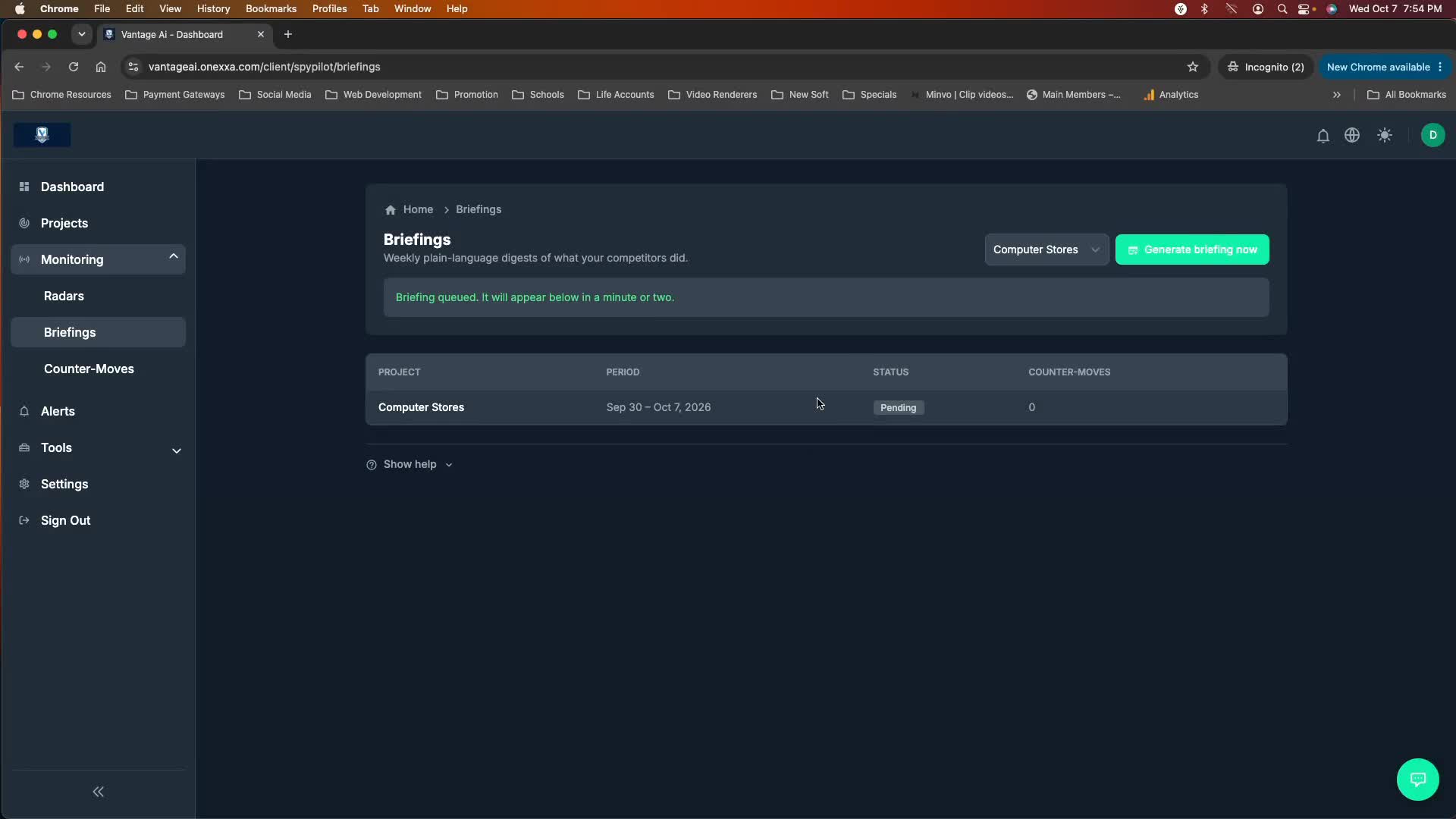Open the Bookmarks menu in menu bar

coord(271,9)
